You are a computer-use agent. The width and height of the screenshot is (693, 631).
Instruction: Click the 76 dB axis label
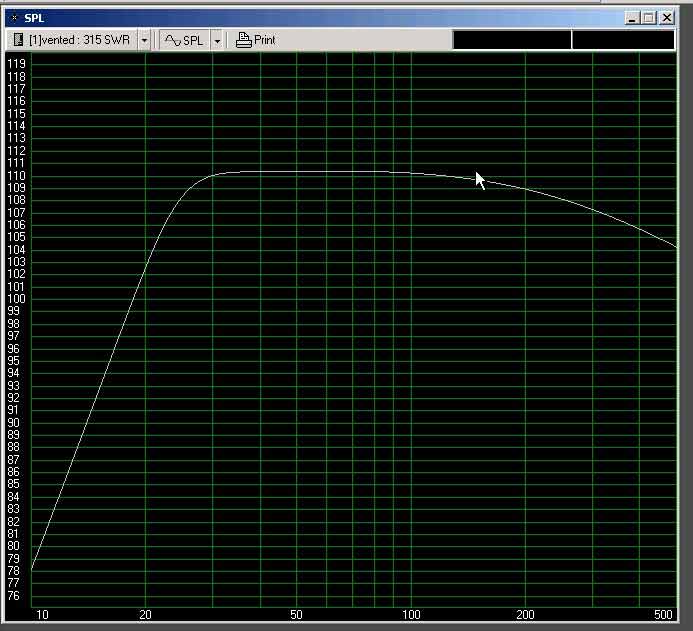click(13, 596)
